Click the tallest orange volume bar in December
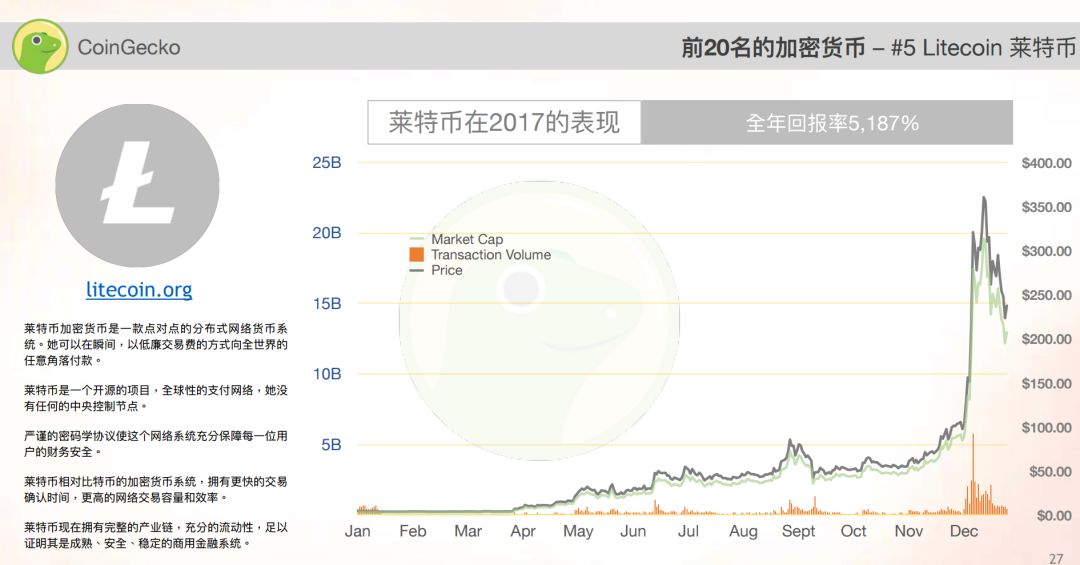The height and width of the screenshot is (565, 1080). pos(973,474)
